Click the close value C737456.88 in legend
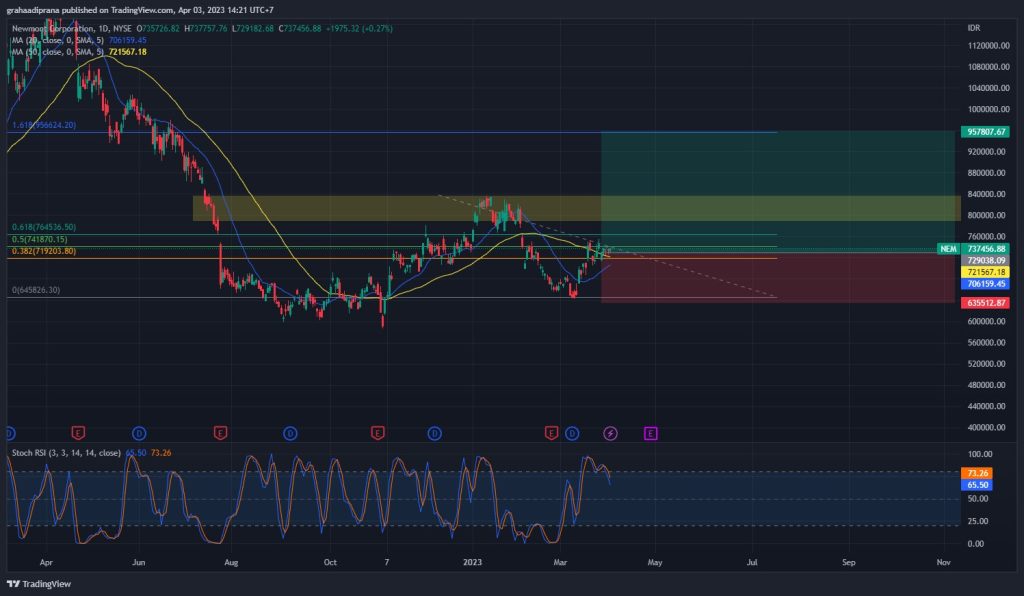 pyautogui.click(x=300, y=29)
